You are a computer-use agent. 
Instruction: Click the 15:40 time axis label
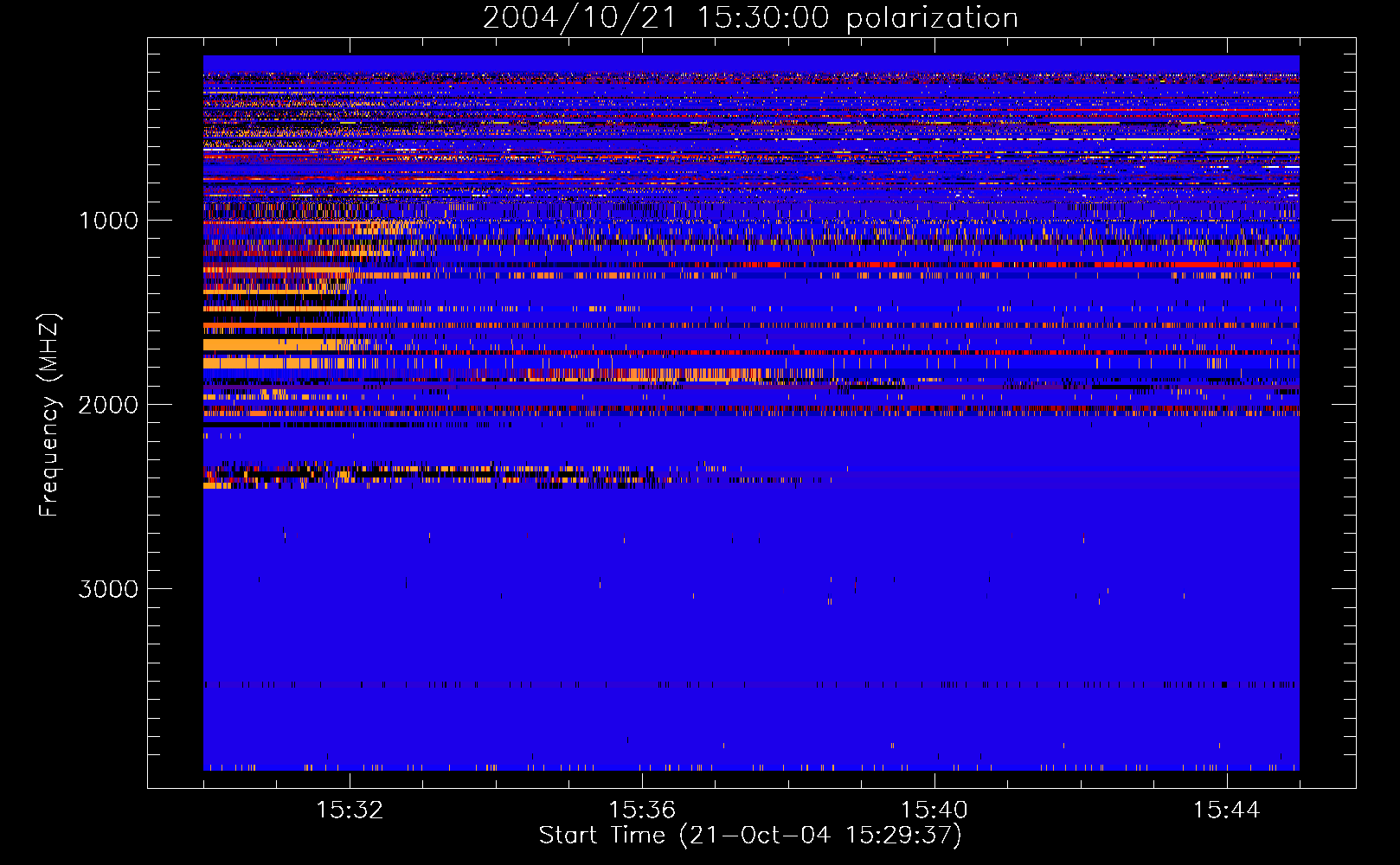pyautogui.click(x=934, y=811)
